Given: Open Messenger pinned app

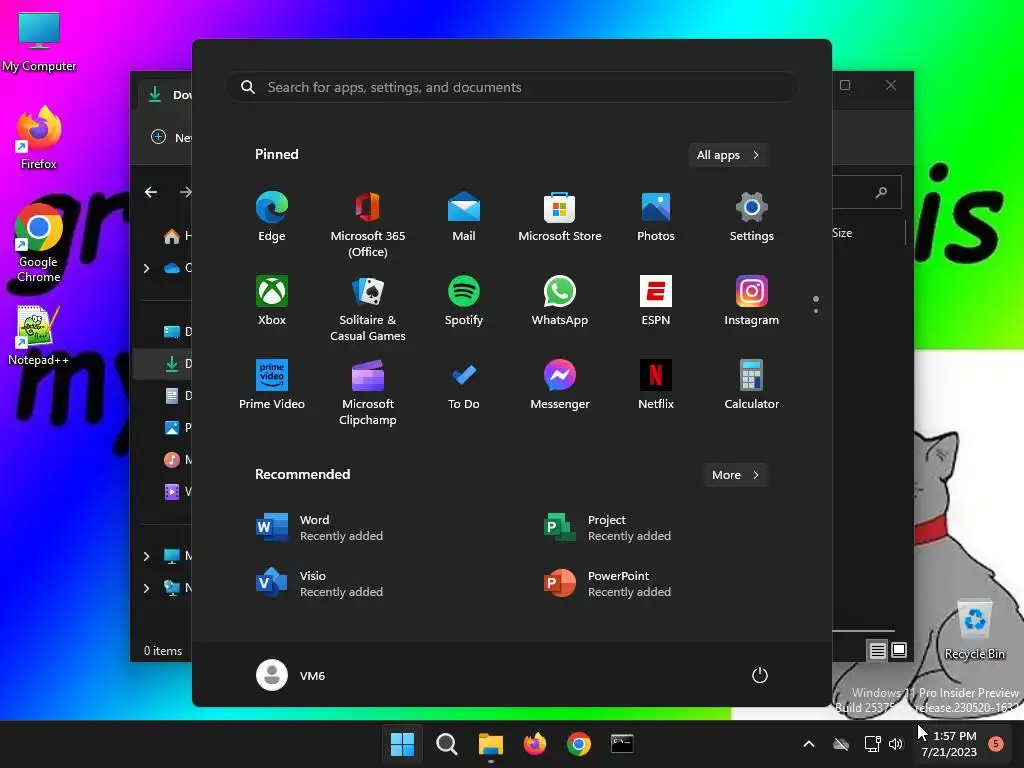Looking at the screenshot, I should pyautogui.click(x=560, y=385).
